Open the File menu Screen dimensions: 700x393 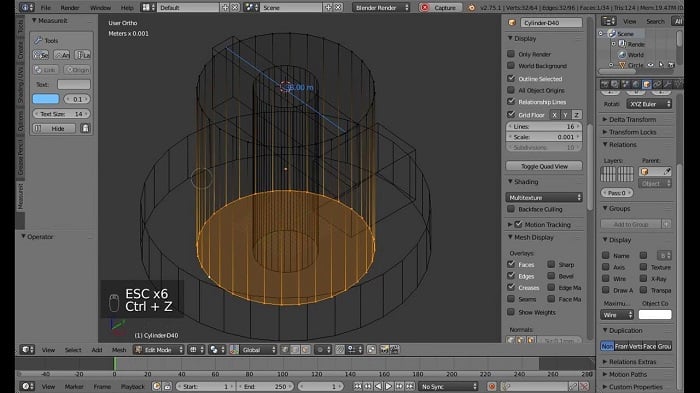pyautogui.click(x=46, y=8)
